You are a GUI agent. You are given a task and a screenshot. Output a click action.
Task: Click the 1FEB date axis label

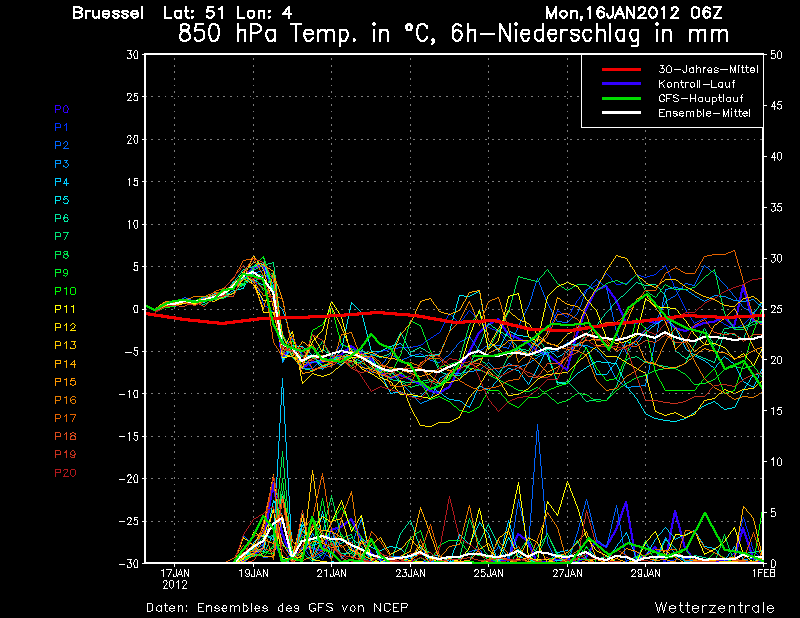763,573
